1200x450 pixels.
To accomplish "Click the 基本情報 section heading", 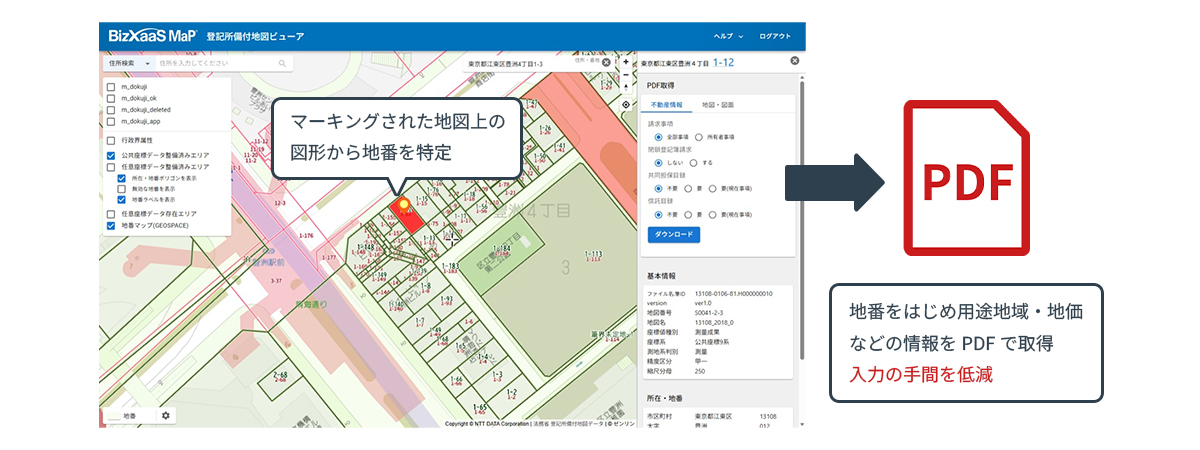I will click(662, 275).
